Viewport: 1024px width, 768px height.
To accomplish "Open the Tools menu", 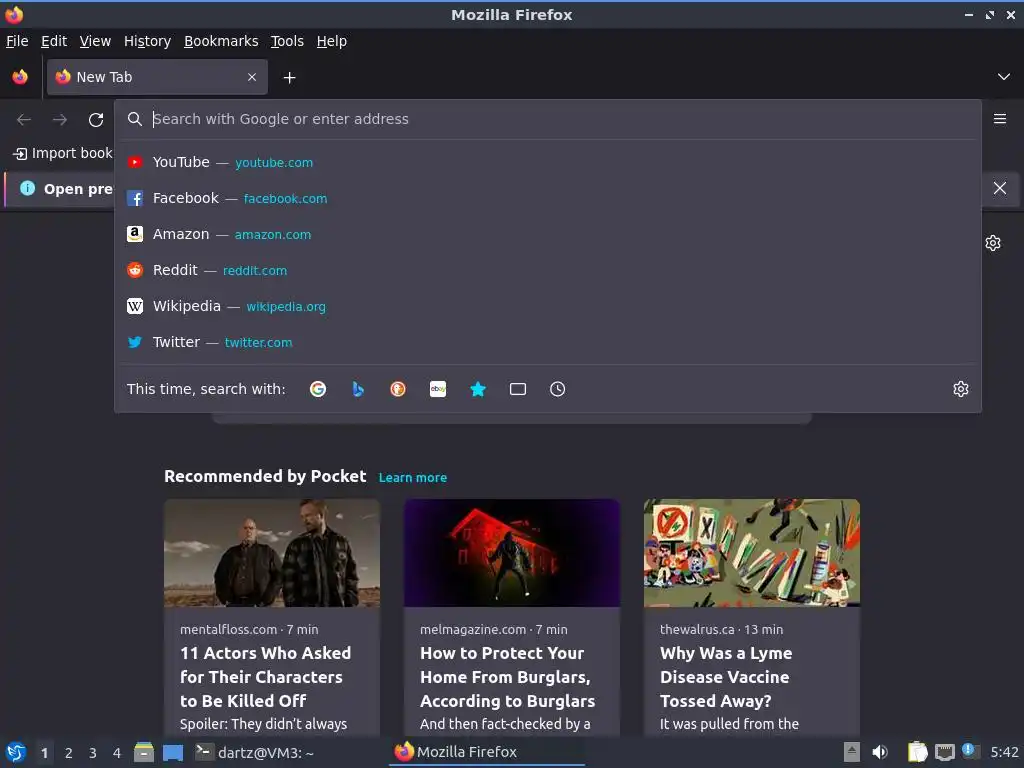I will click(287, 41).
